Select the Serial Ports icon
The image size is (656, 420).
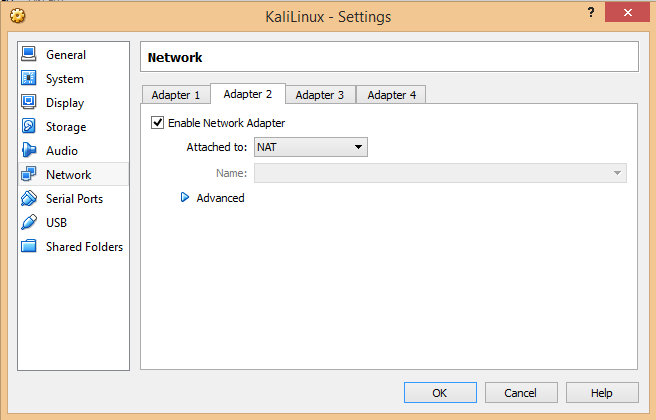[x=28, y=198]
